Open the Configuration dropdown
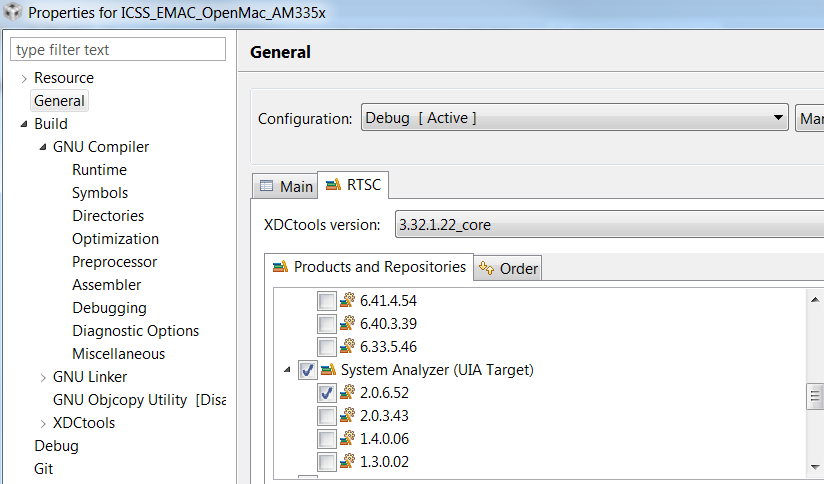The image size is (824, 484). (575, 118)
